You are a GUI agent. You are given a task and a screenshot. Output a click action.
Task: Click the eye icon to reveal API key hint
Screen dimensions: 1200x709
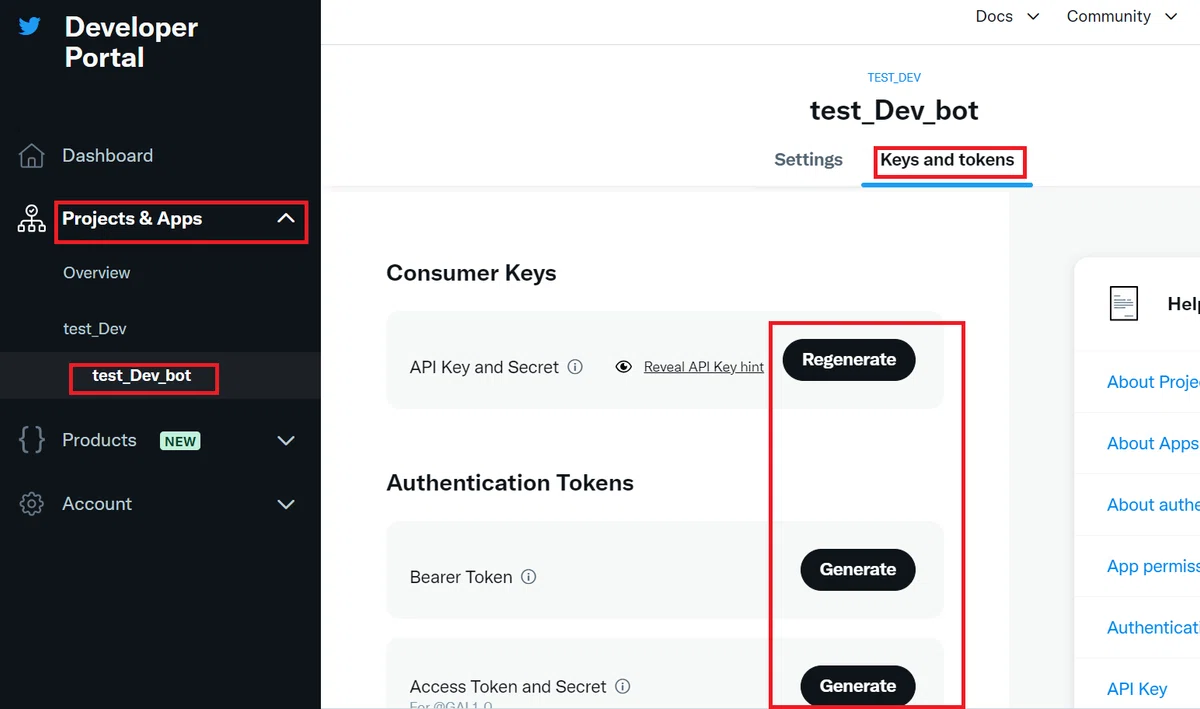(x=624, y=367)
